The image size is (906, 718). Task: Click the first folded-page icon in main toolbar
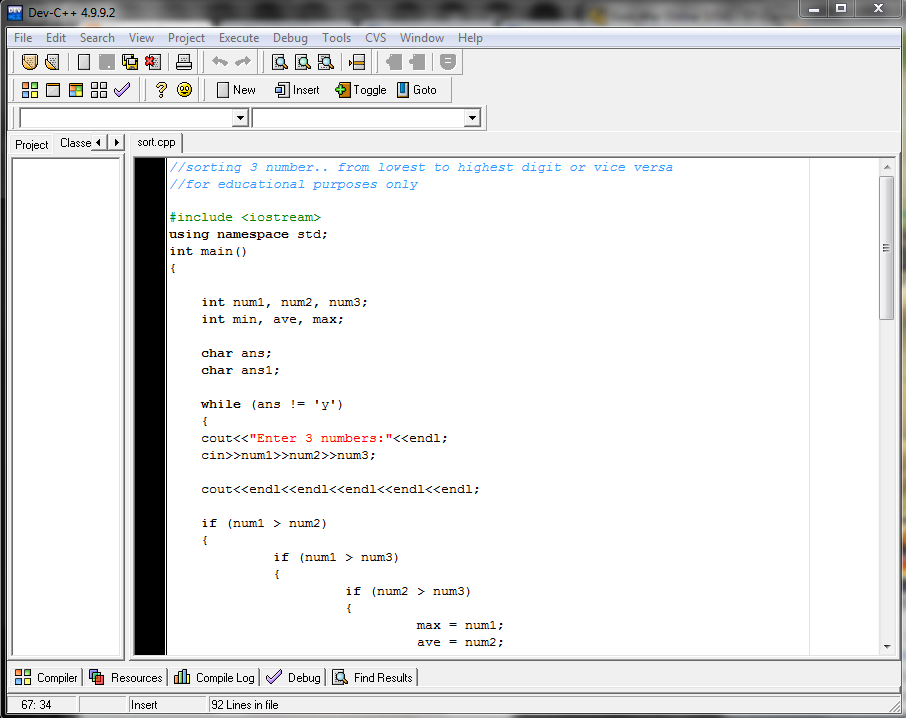(29, 62)
